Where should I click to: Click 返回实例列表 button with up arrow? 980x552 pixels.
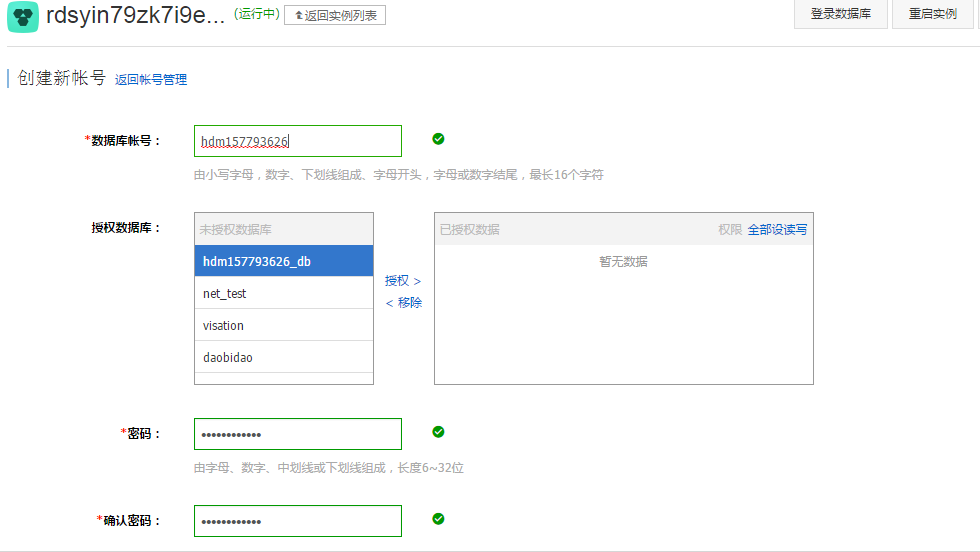335,15
